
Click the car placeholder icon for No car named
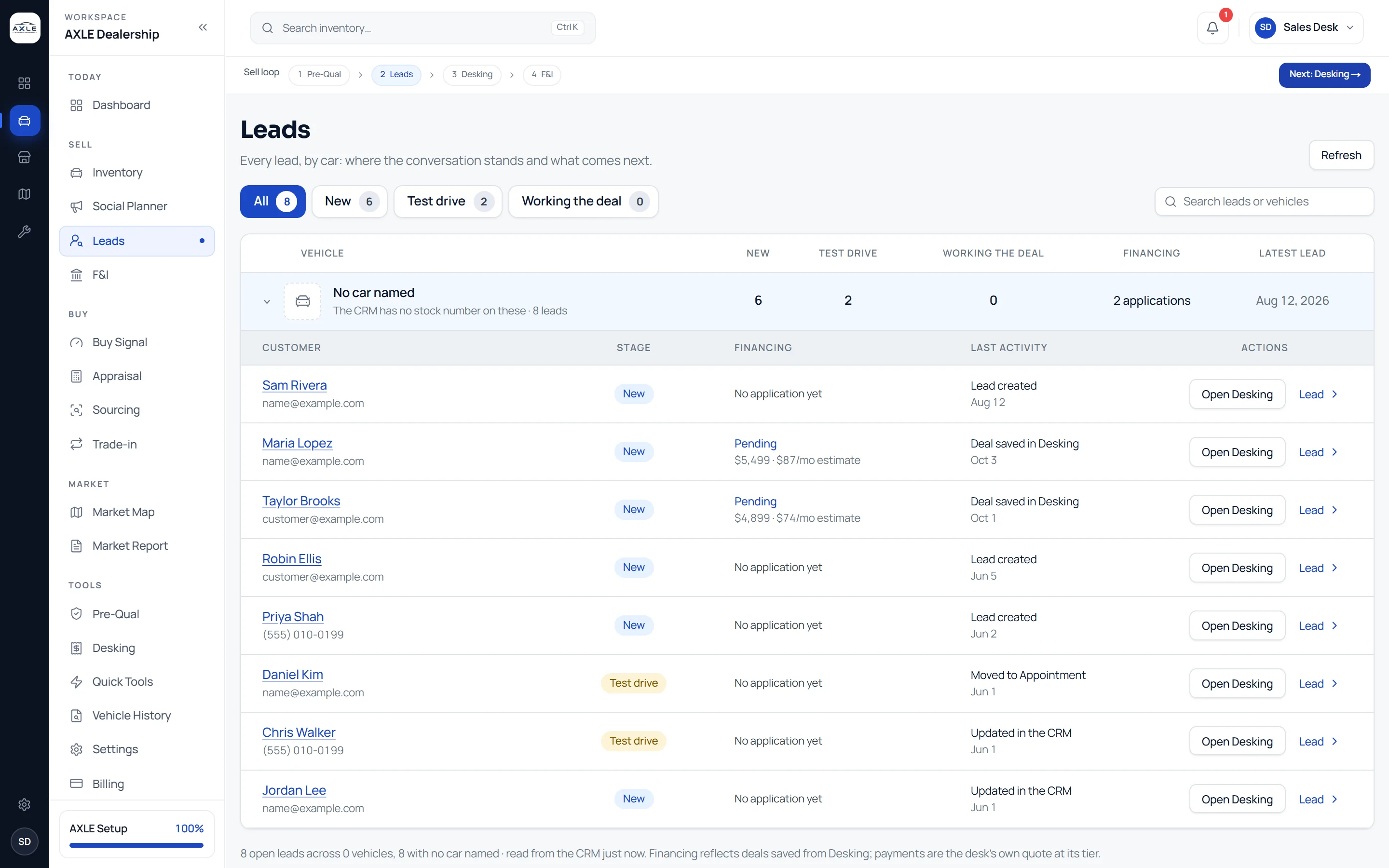point(302,301)
